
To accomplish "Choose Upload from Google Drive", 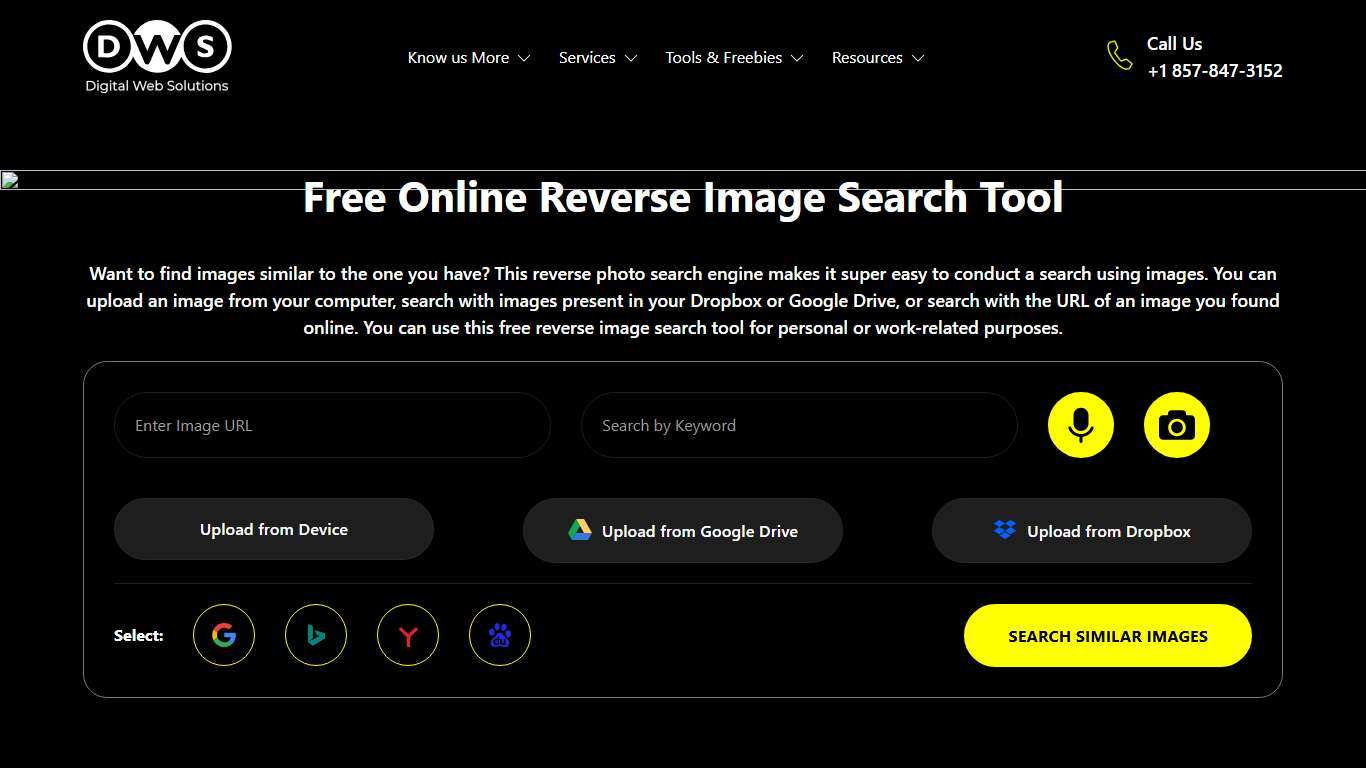I will 683,530.
